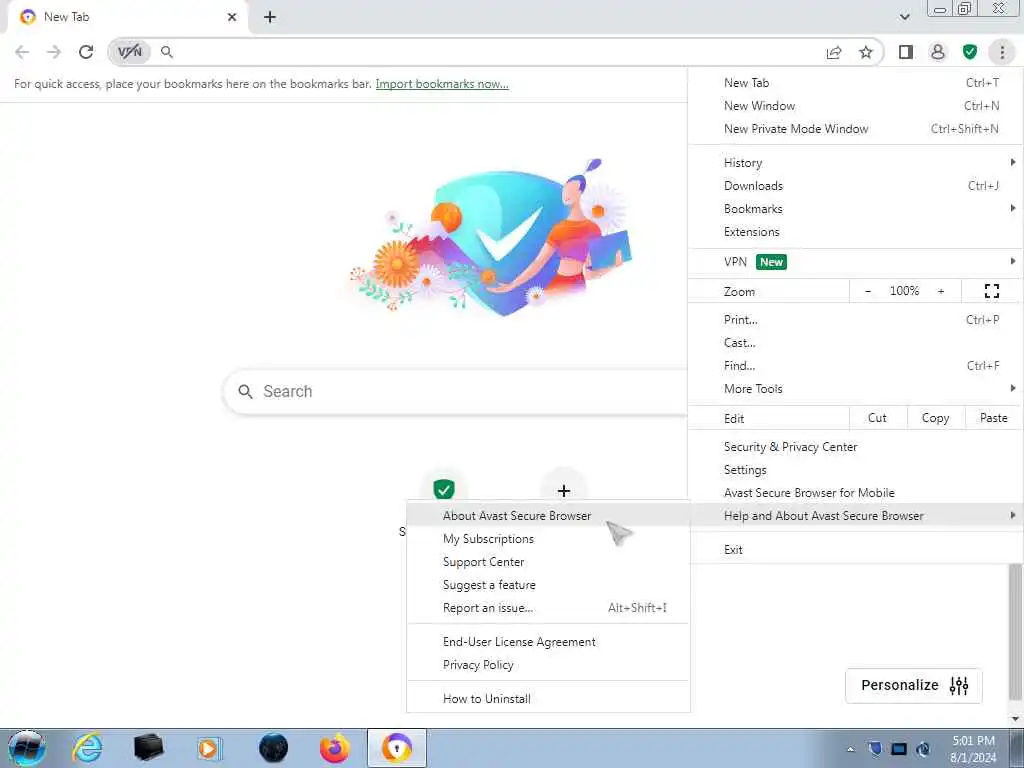Show hidden system tray icons arrow
Image resolution: width=1024 pixels, height=768 pixels.
(850, 749)
